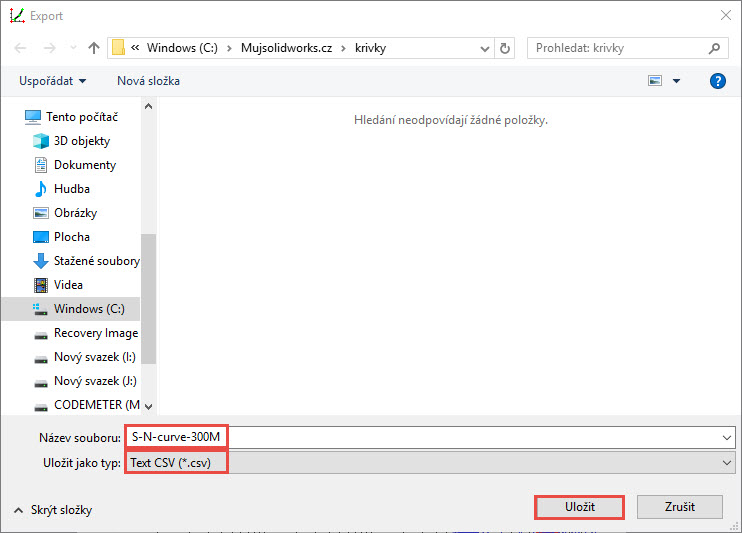Change the view with view icon

pyautogui.click(x=655, y=81)
